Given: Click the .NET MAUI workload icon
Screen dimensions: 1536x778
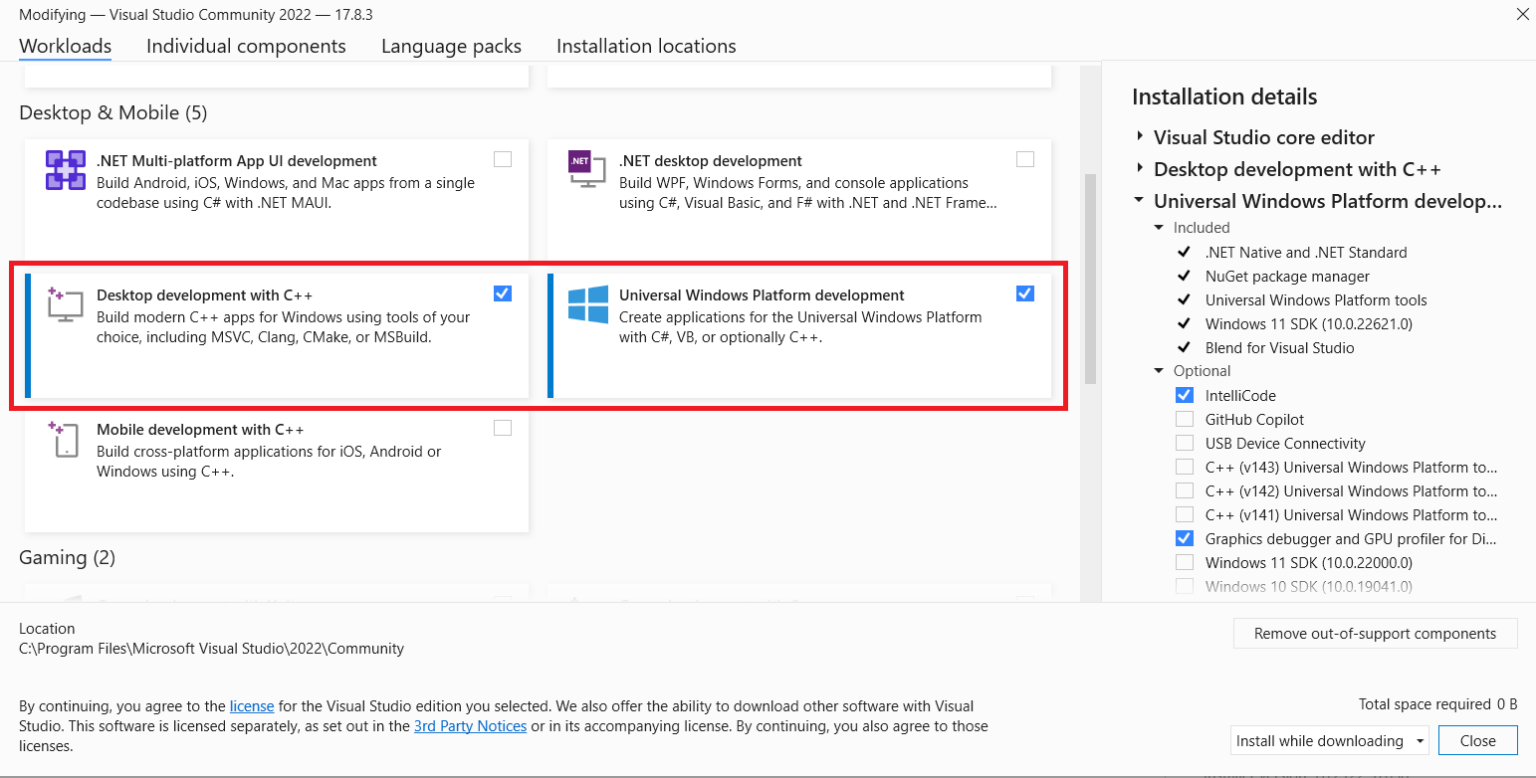Looking at the screenshot, I should (x=65, y=170).
